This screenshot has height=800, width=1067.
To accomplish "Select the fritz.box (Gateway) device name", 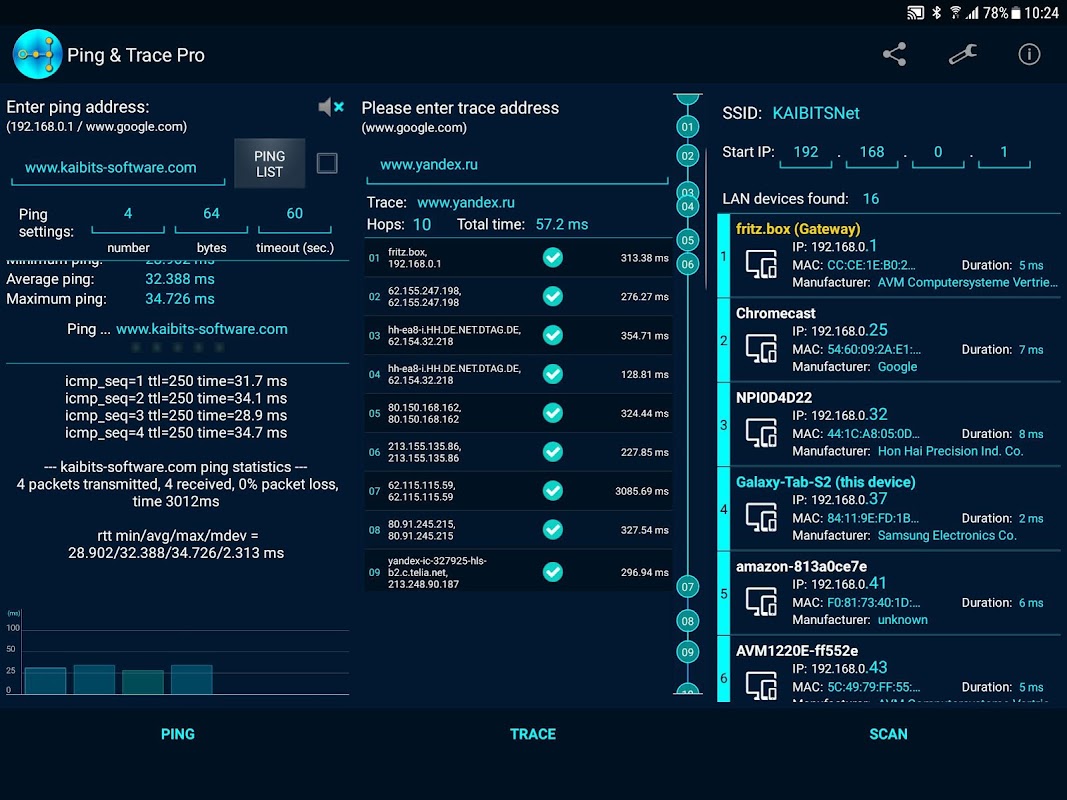I will click(x=798, y=229).
